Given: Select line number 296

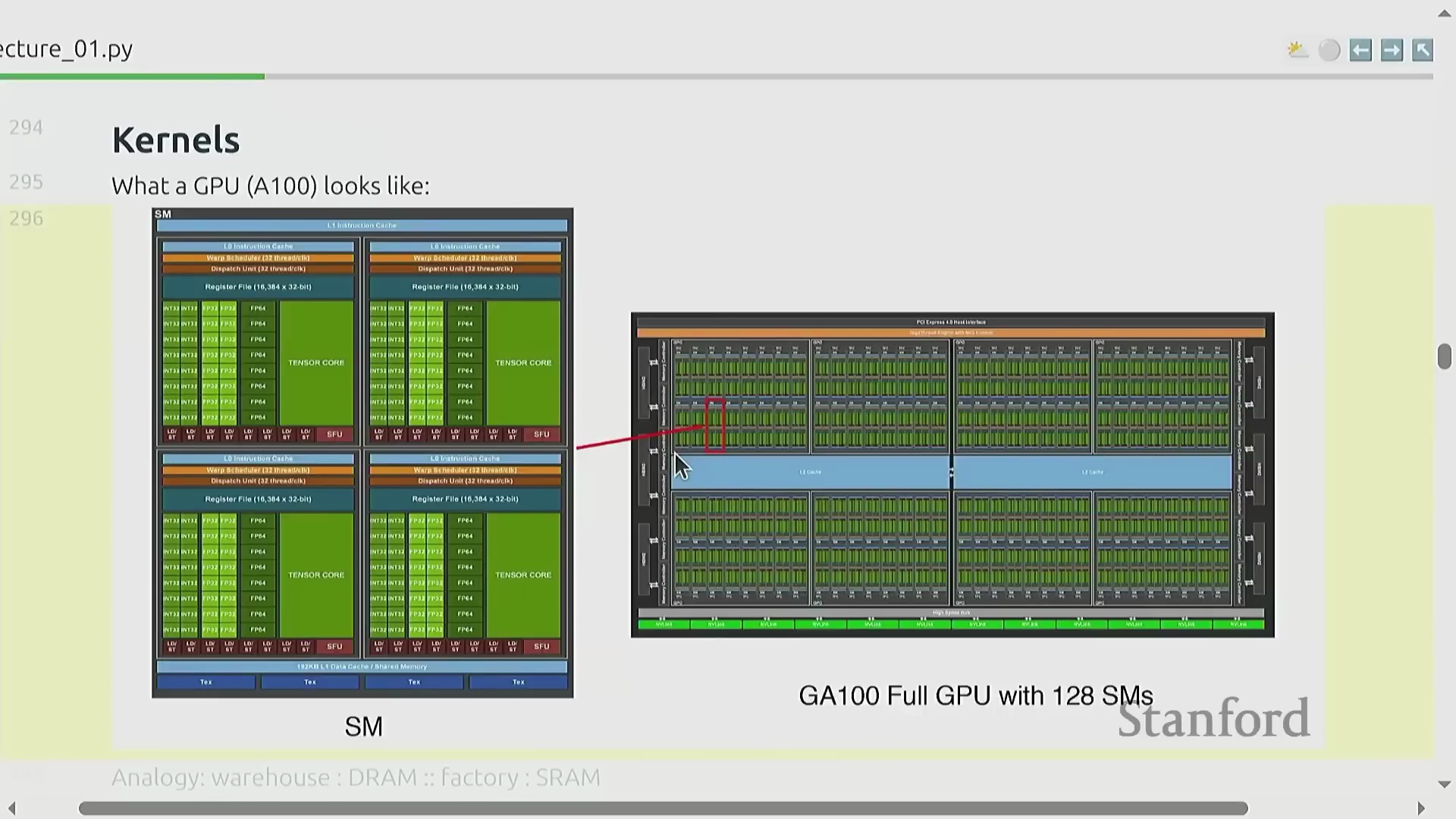Looking at the screenshot, I should point(26,218).
